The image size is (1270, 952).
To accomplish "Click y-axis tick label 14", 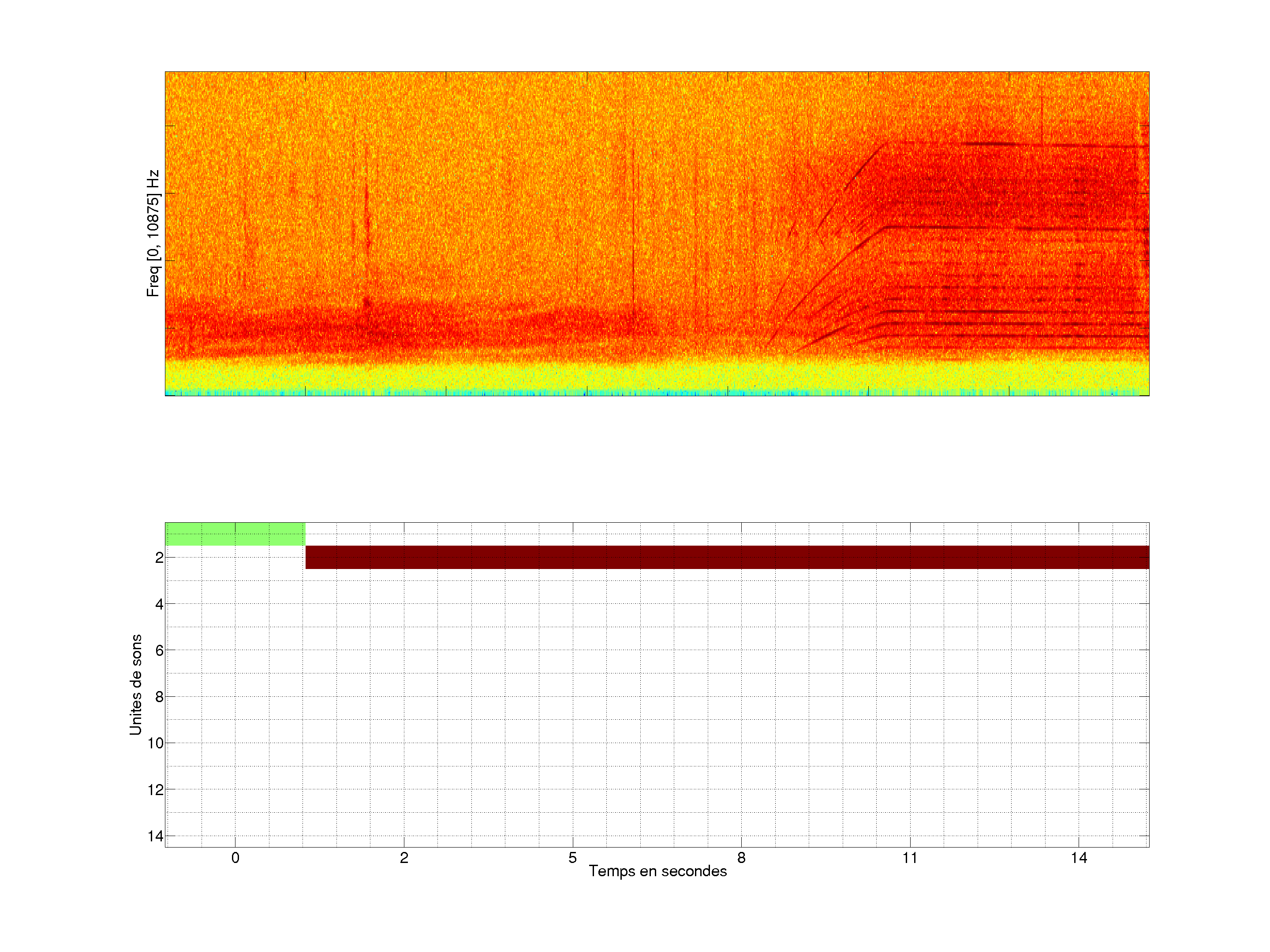I will (156, 837).
